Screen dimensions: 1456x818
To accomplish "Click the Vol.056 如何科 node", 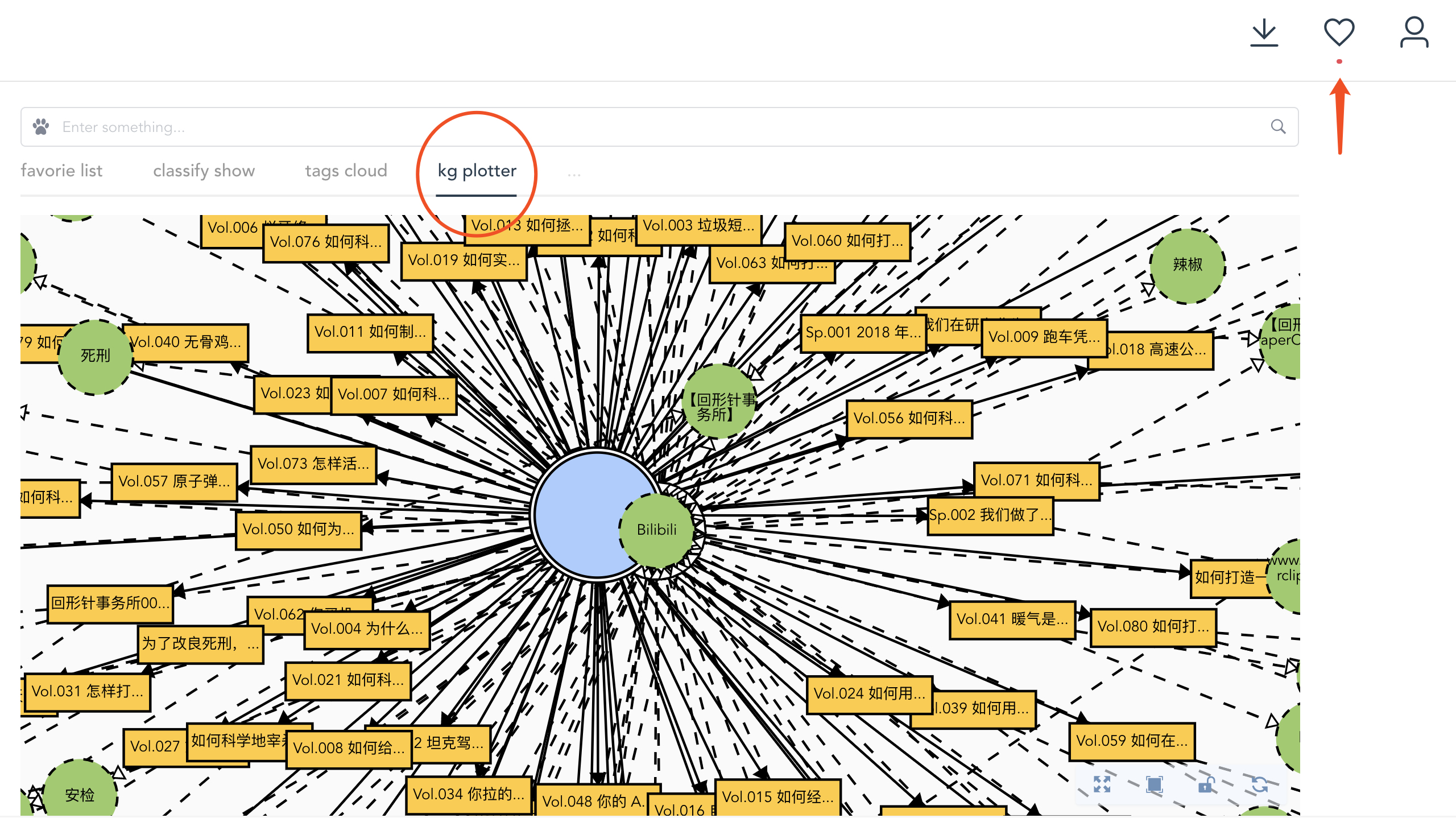I will (909, 418).
